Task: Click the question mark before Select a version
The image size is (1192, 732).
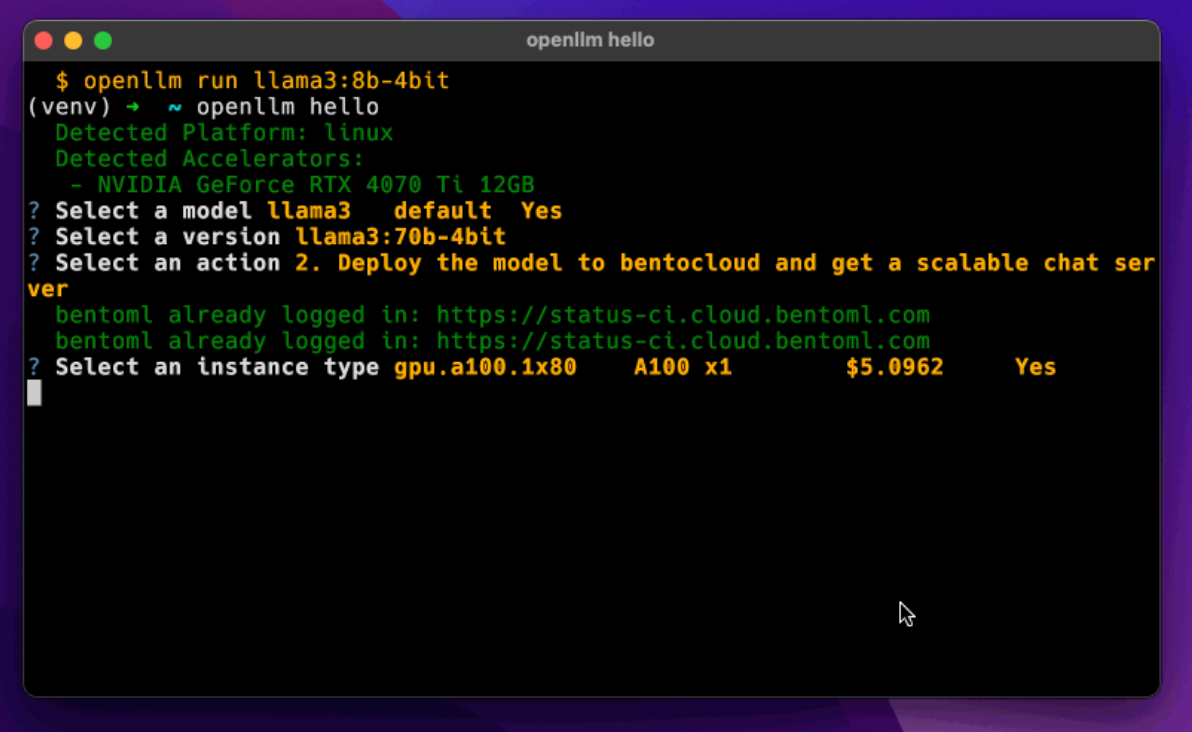Action: pyautogui.click(x=34, y=237)
